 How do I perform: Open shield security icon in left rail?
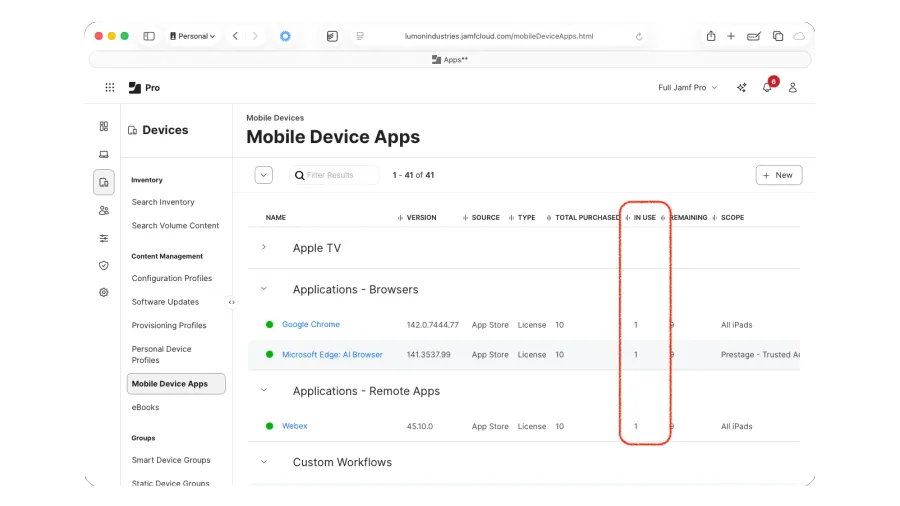(104, 265)
